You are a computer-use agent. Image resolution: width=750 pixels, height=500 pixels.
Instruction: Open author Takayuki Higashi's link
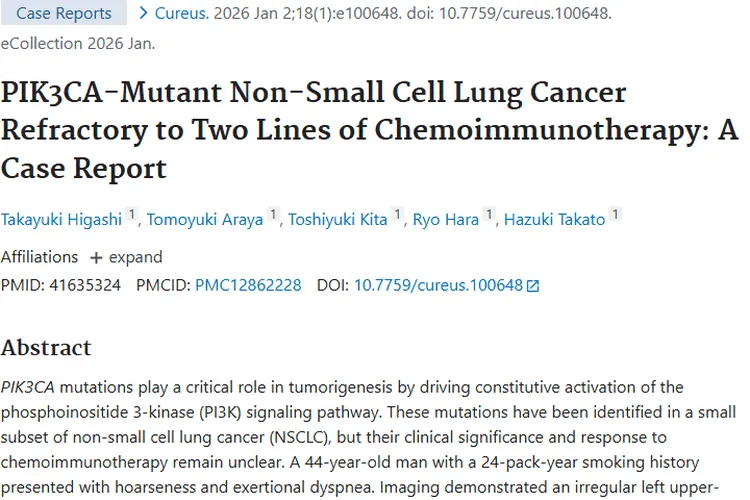click(61, 220)
